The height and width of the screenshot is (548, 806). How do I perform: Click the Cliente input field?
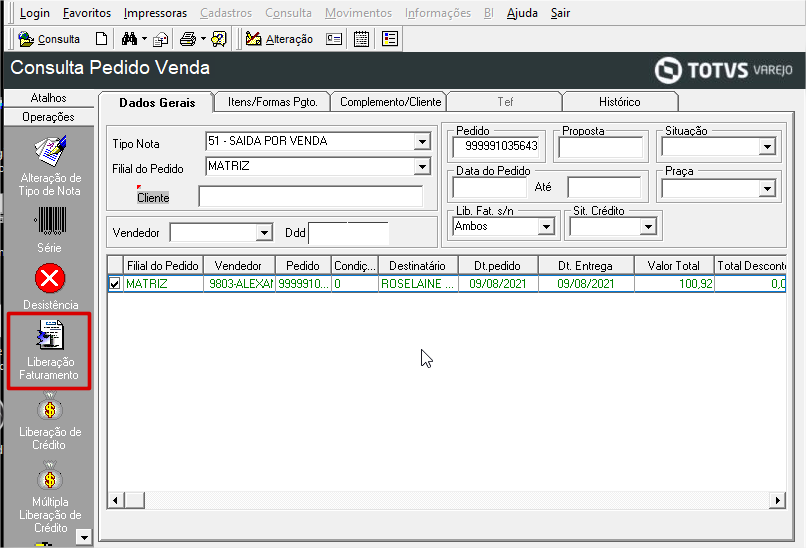[x=311, y=196]
